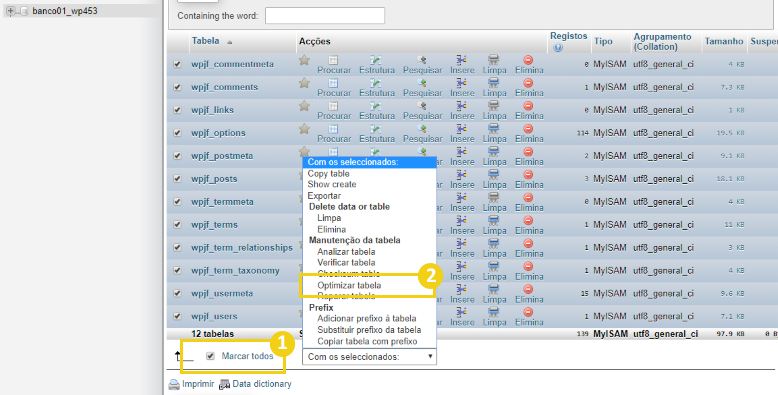Choose Limpa option in dropdown list

[329, 218]
